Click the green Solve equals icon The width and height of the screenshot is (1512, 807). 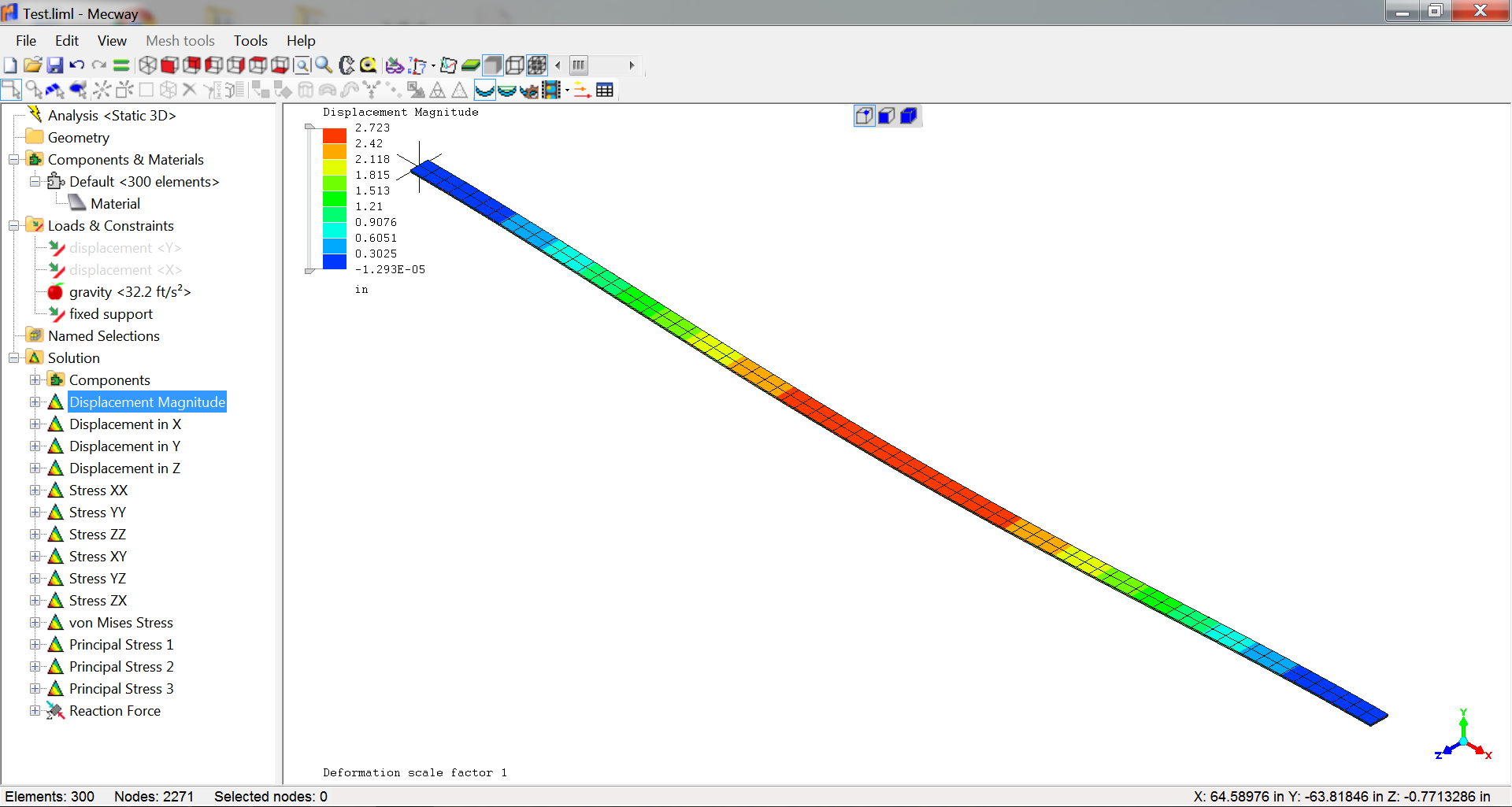120,65
